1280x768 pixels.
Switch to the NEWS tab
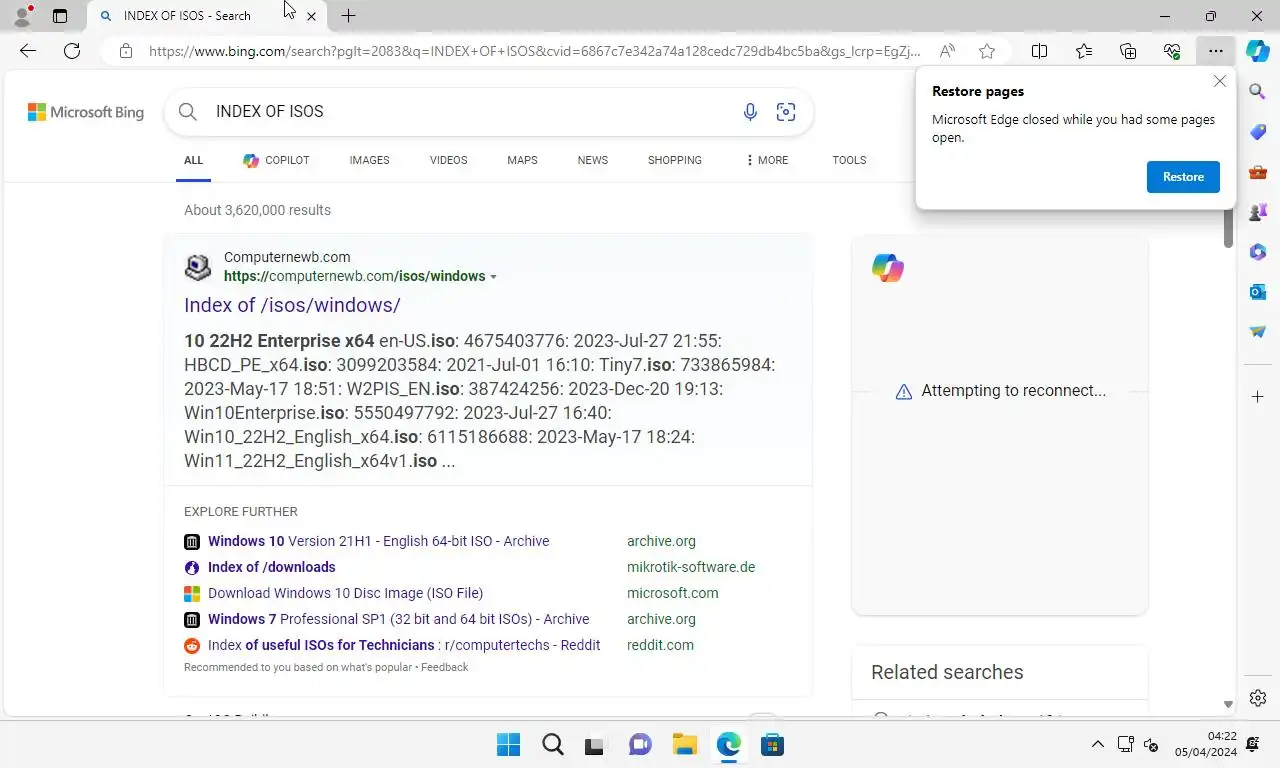(592, 160)
